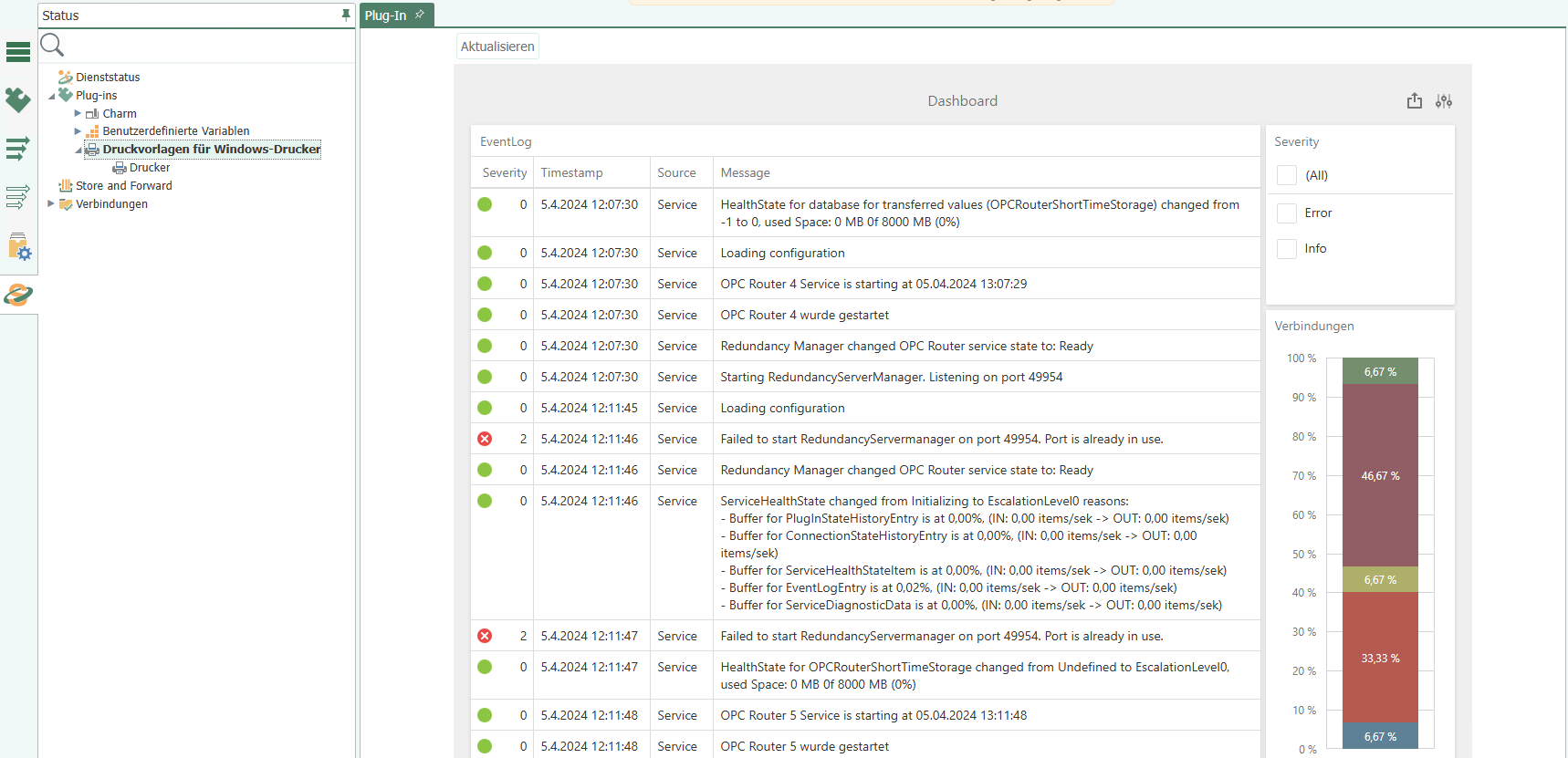Click the puzzle icon beside Plug-ins tree node
Screen dimensions: 1568x758
coord(66,95)
